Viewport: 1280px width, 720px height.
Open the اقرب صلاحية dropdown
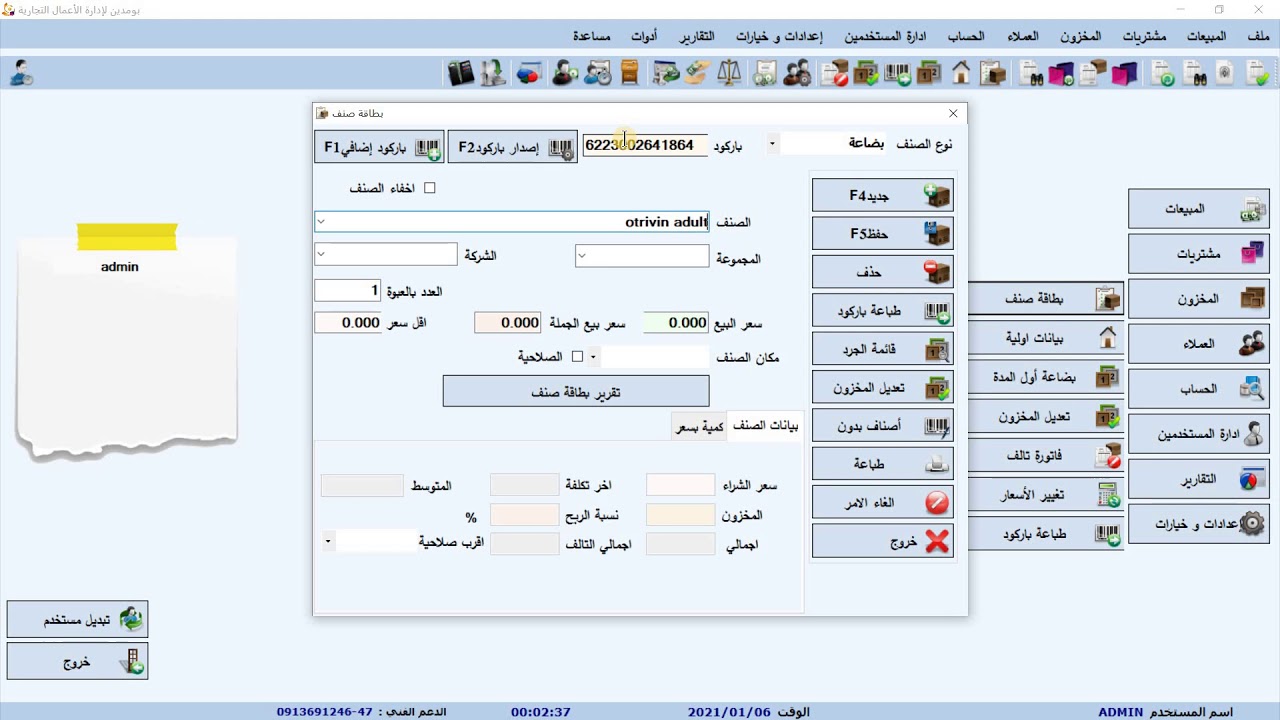328,541
